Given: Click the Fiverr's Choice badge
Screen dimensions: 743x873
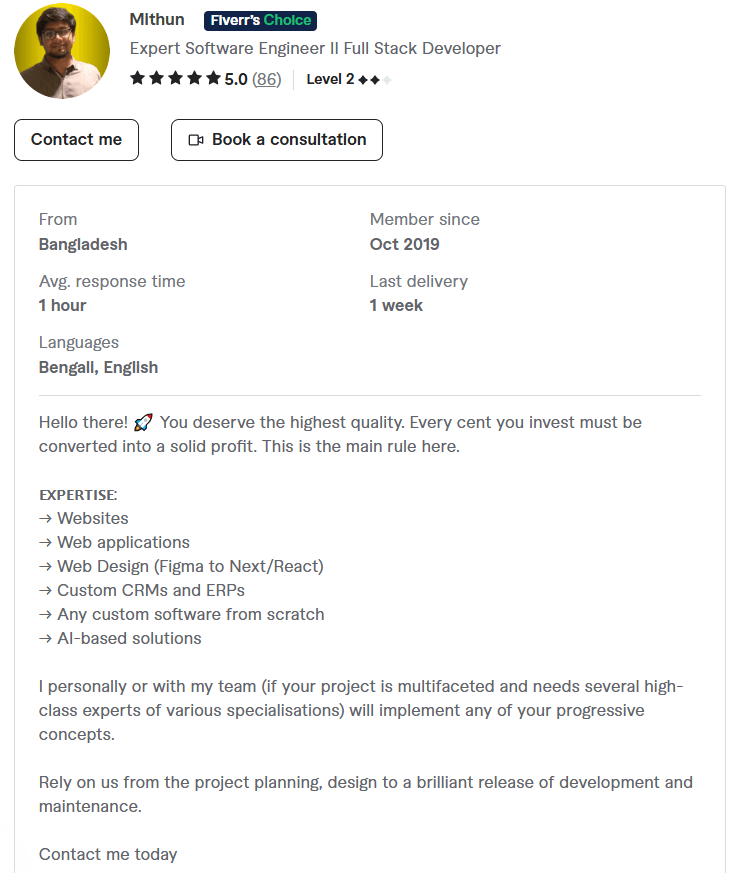Looking at the screenshot, I should 260,21.
